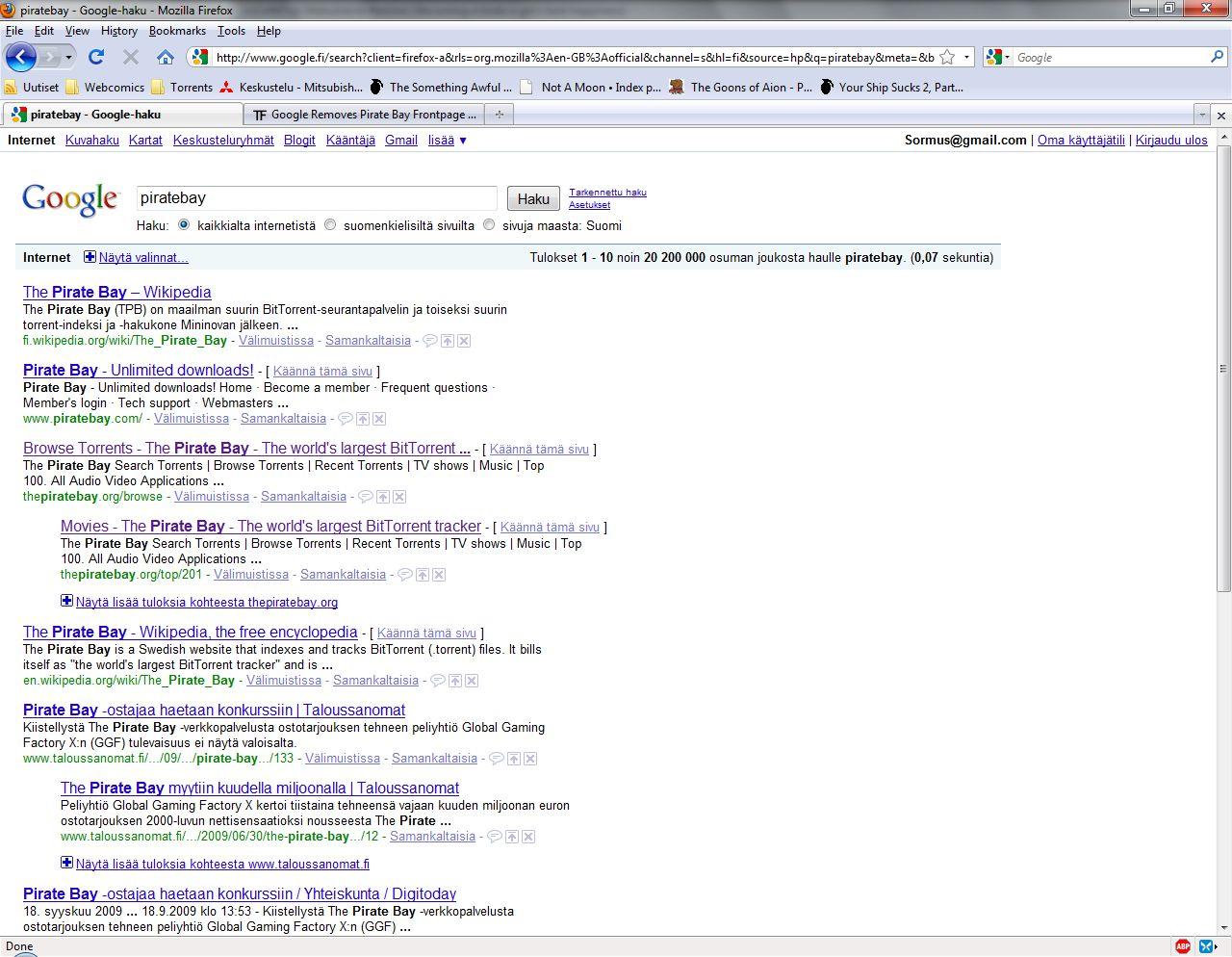Select 'kaikkialta internetistä' radio button
The height and width of the screenshot is (957, 1232).
184,225
